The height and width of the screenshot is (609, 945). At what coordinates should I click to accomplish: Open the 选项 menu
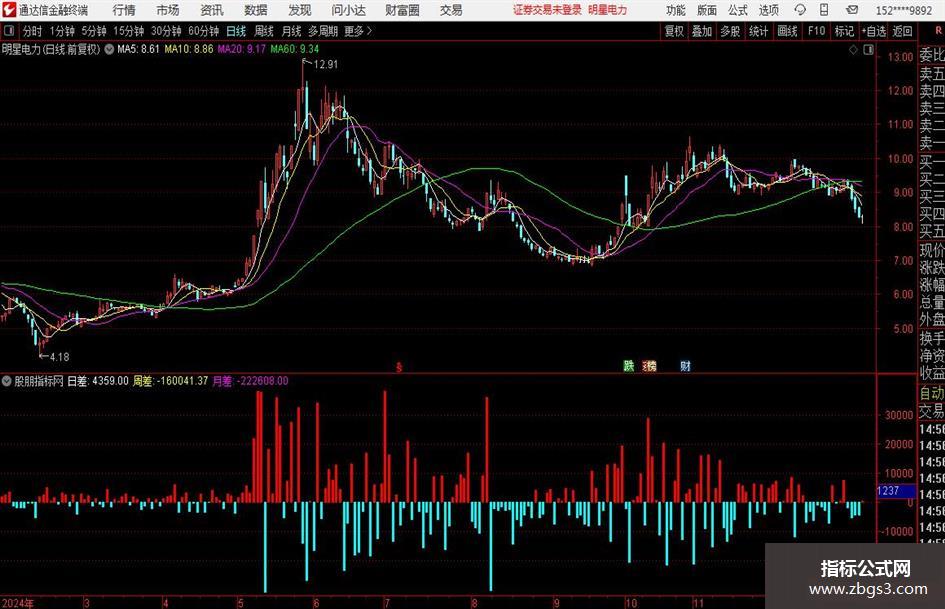point(768,10)
